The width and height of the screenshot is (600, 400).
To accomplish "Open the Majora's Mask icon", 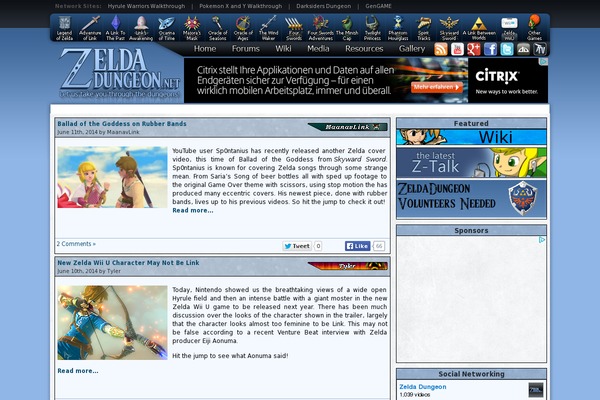I will 192,28.
